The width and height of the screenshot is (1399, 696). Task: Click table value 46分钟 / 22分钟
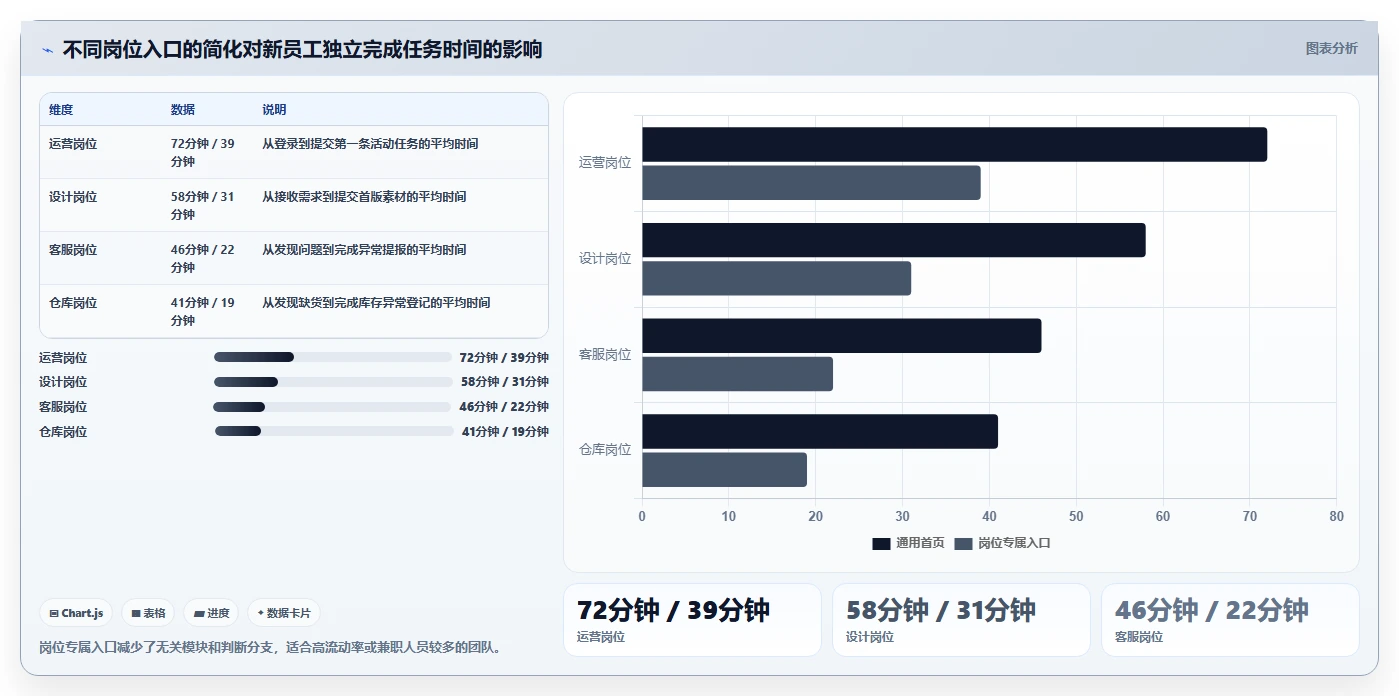(203, 258)
